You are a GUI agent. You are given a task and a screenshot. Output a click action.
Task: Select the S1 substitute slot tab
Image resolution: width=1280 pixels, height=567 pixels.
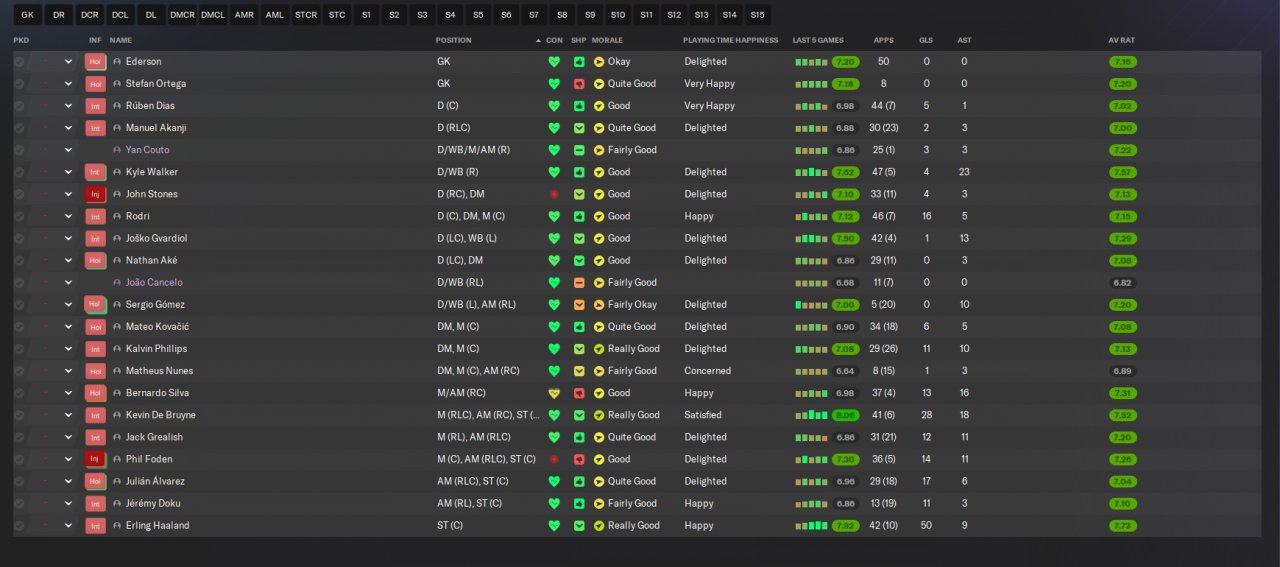tap(367, 15)
